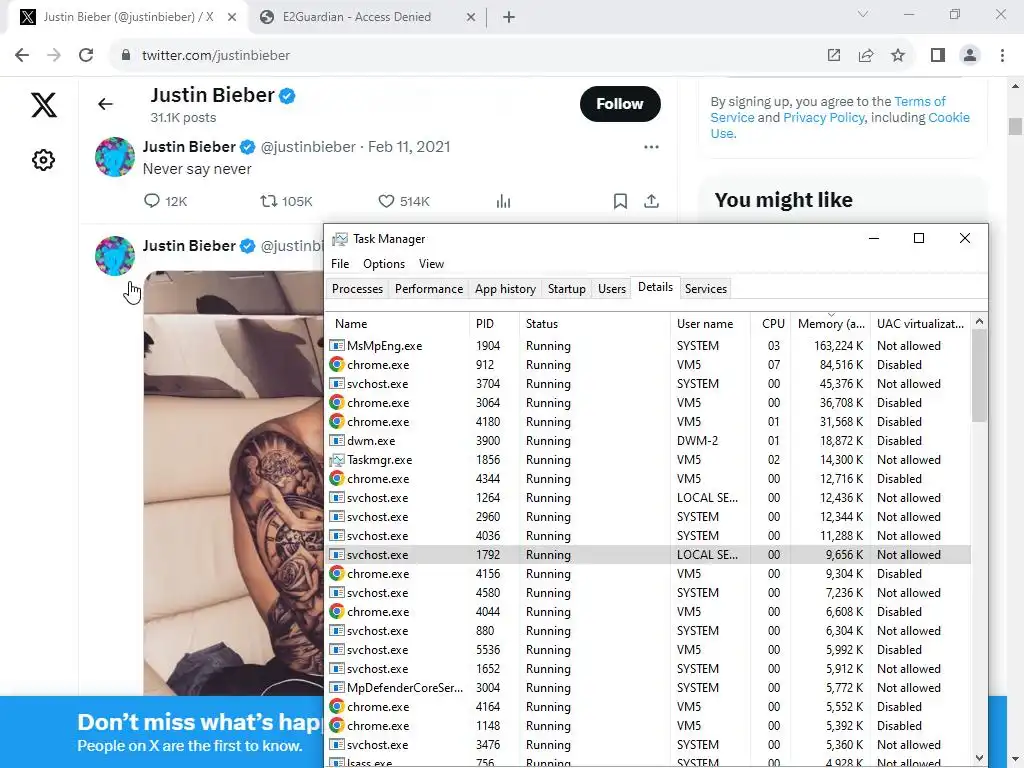Click the Feb 11, 2021 timestamp
The height and width of the screenshot is (768, 1024).
coord(409,147)
